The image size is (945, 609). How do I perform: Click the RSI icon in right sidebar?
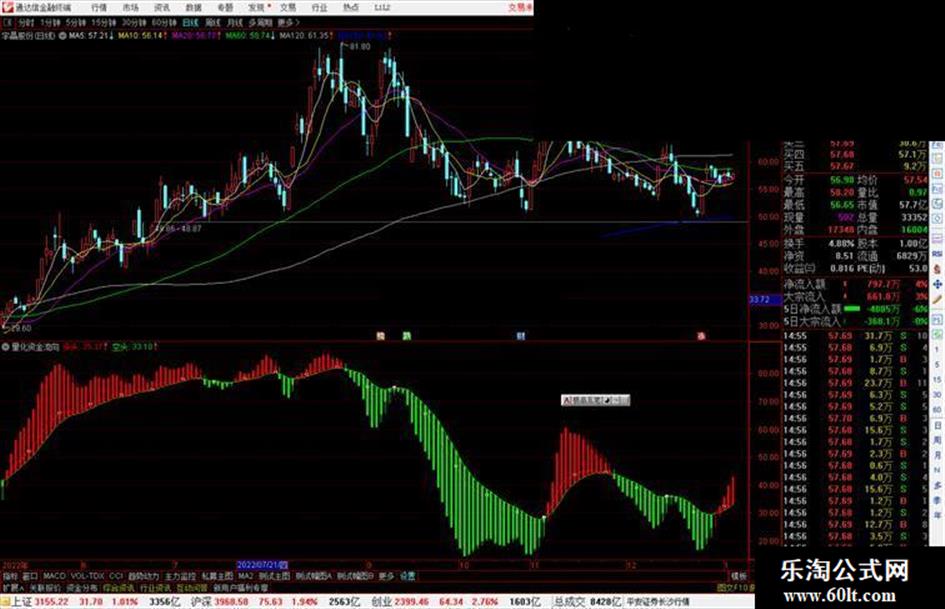click(937, 254)
